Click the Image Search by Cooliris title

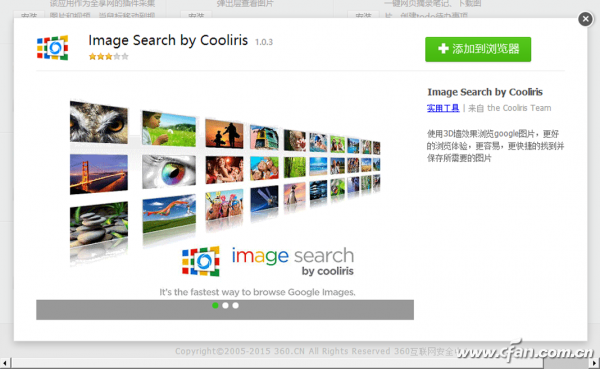click(x=168, y=41)
